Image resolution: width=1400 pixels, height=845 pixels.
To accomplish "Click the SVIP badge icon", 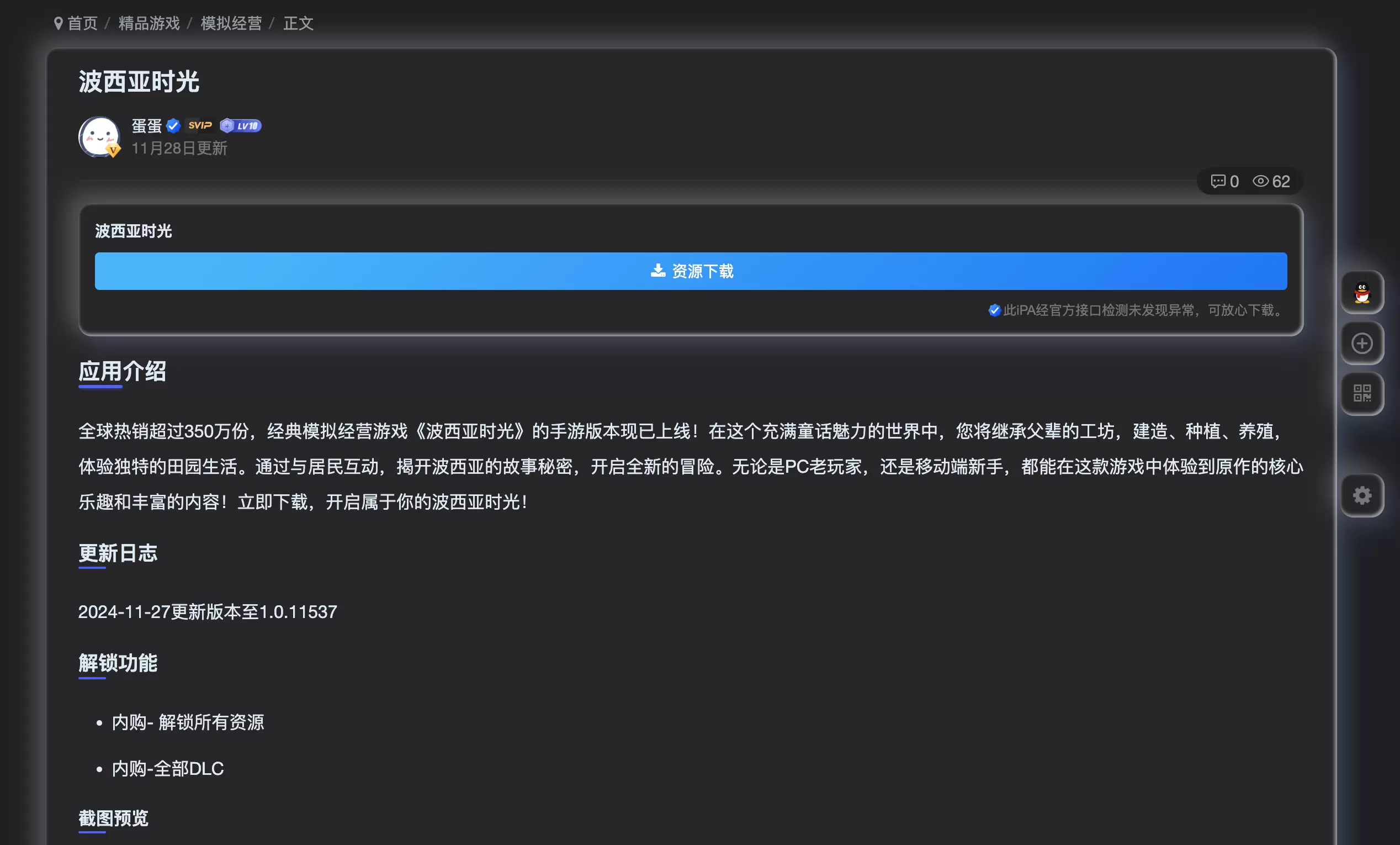I will coord(199,125).
